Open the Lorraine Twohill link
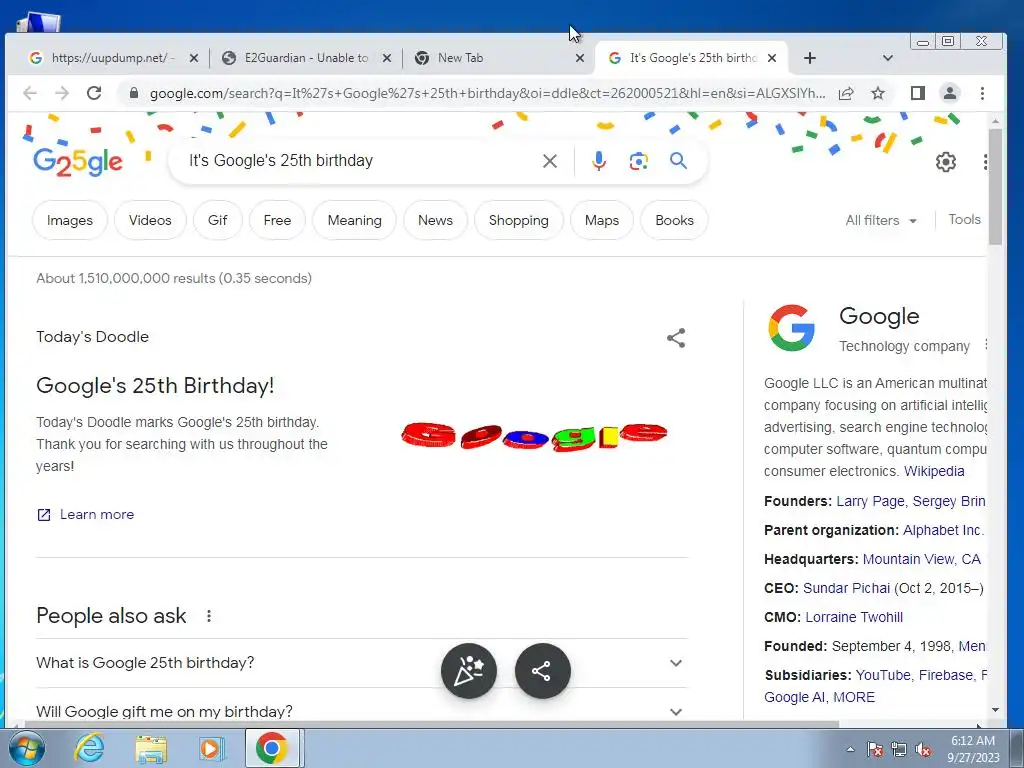The image size is (1024, 768). pos(854,617)
